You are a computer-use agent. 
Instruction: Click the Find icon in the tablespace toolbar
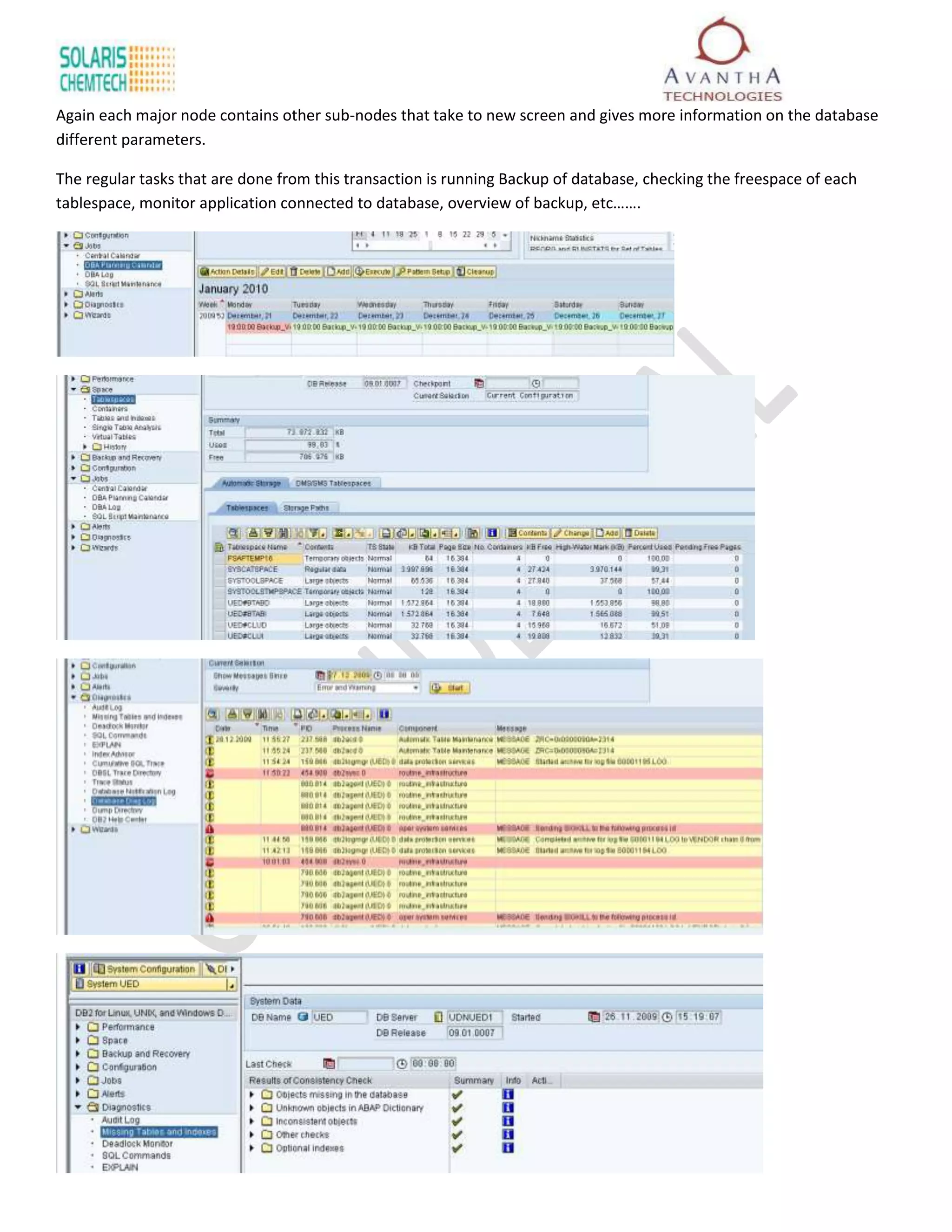284,533
